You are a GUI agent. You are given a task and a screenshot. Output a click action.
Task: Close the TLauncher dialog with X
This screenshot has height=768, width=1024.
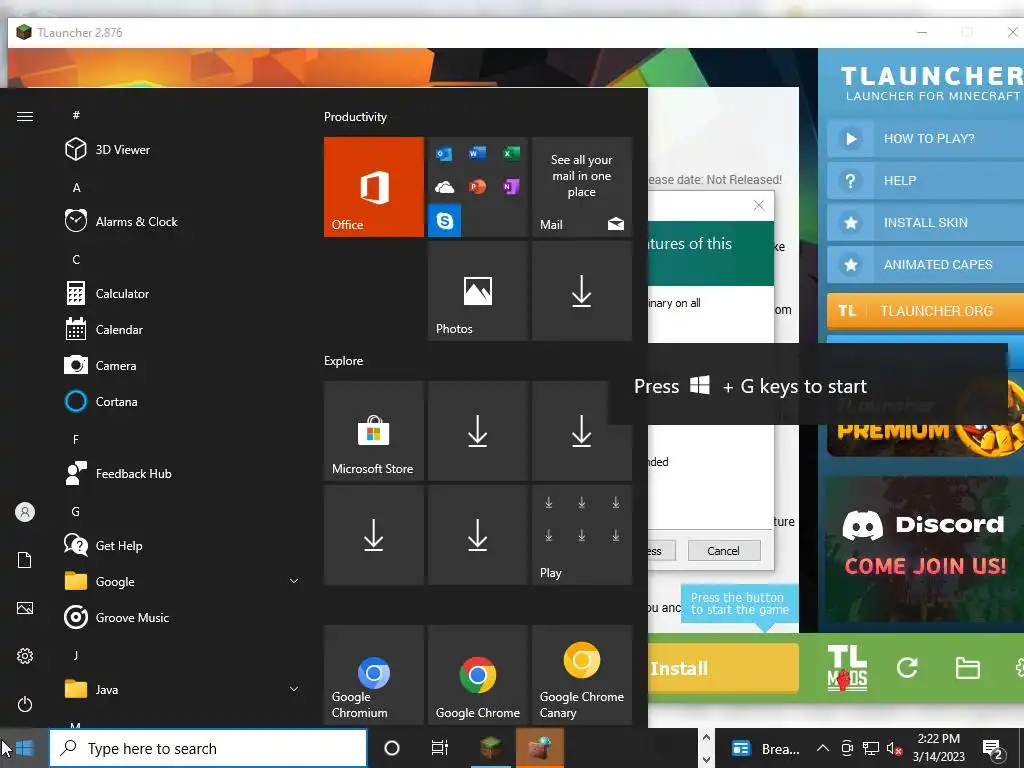pyautogui.click(x=759, y=205)
